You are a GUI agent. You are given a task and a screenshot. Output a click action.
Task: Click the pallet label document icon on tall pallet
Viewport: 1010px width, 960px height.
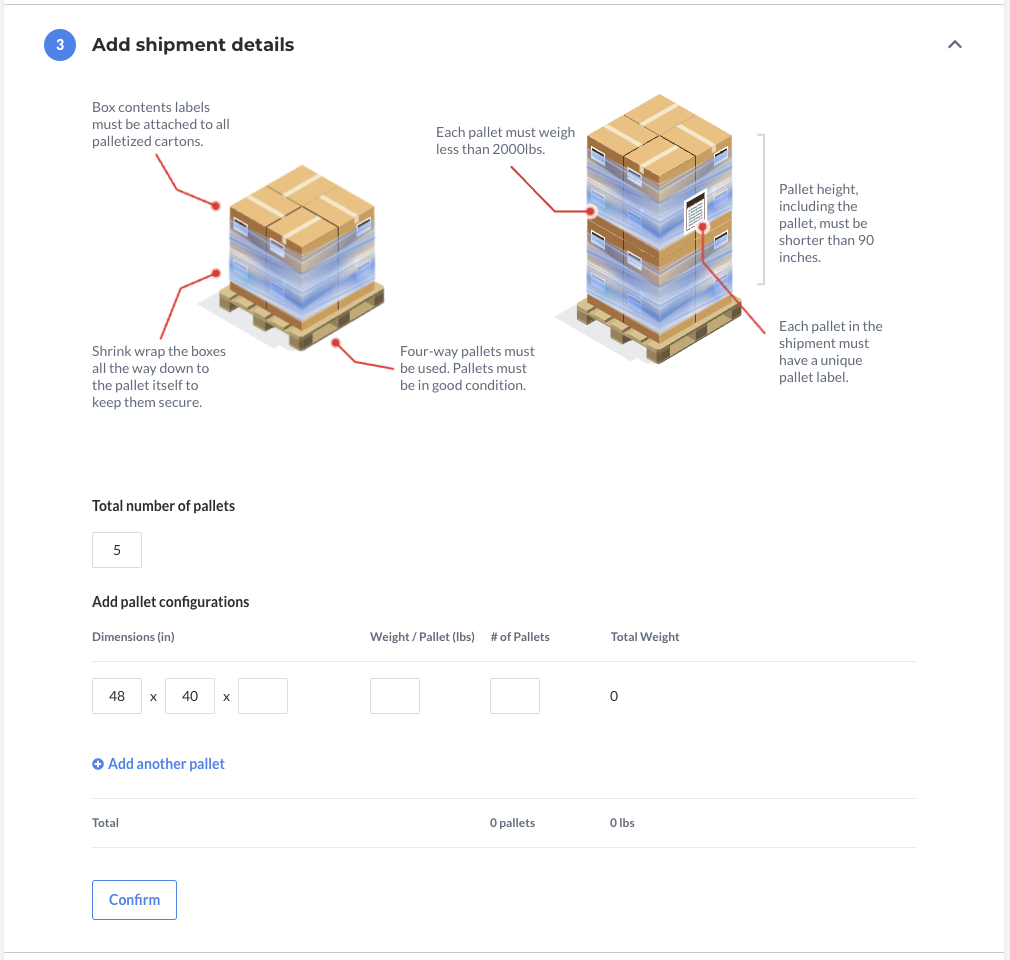(695, 213)
